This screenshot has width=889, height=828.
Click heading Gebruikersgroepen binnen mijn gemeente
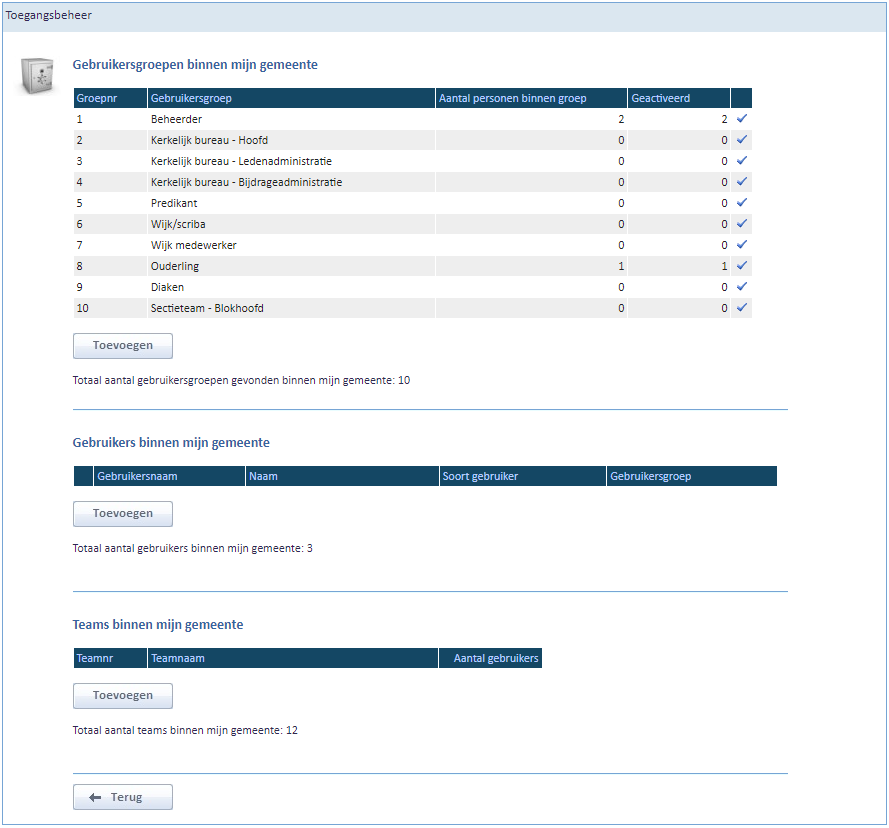(195, 65)
